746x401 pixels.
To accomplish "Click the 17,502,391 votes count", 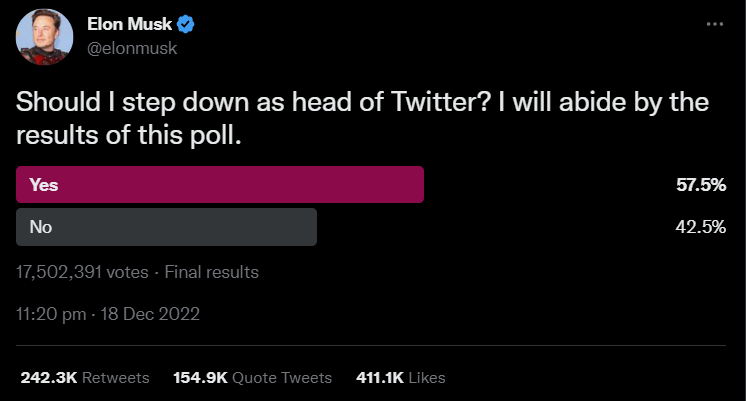I will point(83,272).
